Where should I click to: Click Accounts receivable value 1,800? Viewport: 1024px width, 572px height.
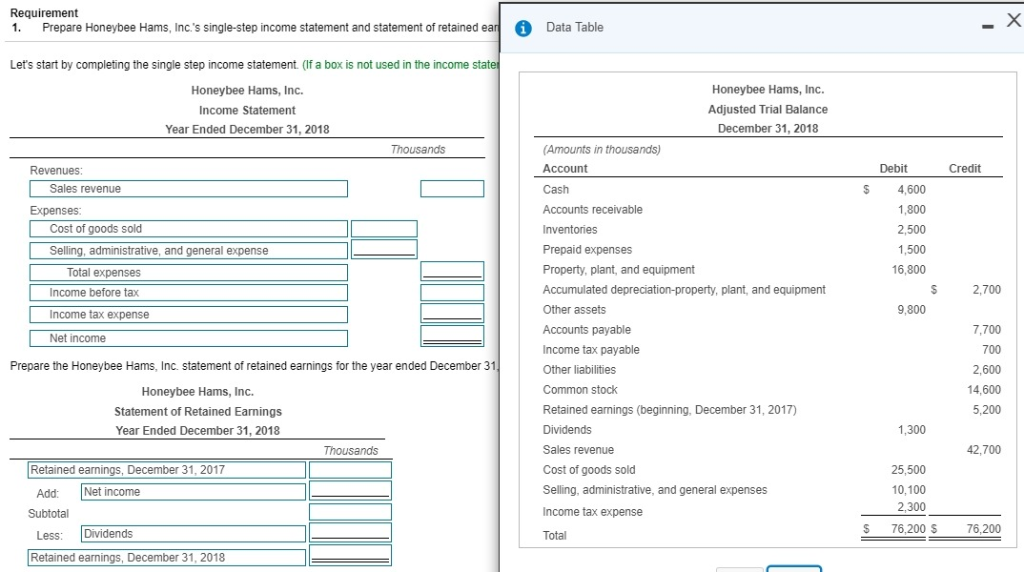coord(911,210)
